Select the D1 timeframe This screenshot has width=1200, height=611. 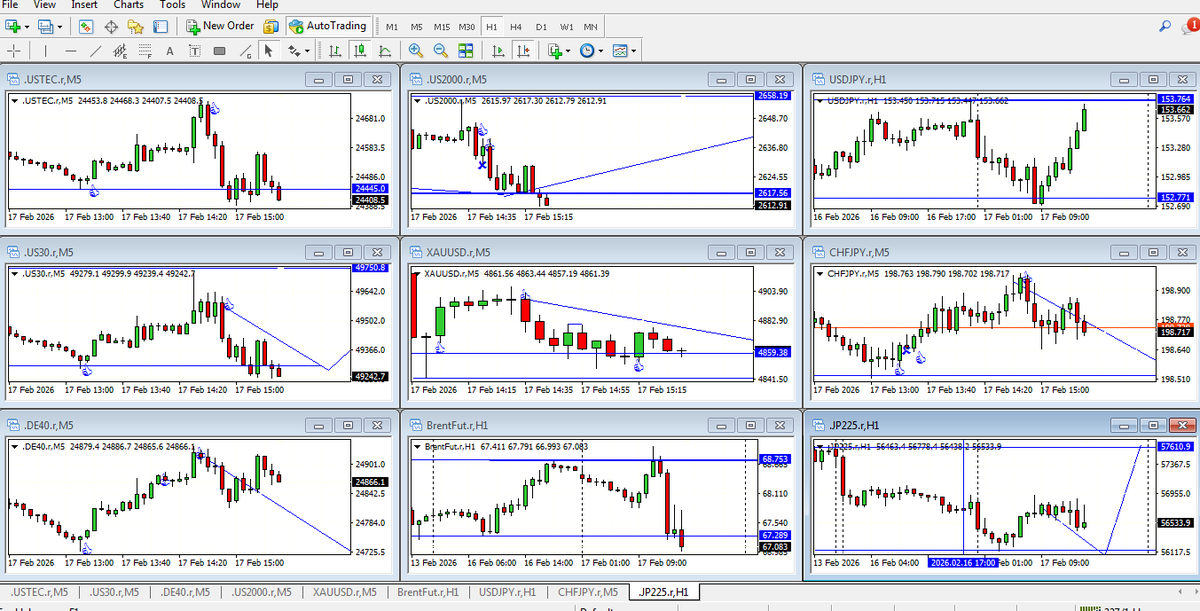click(540, 26)
